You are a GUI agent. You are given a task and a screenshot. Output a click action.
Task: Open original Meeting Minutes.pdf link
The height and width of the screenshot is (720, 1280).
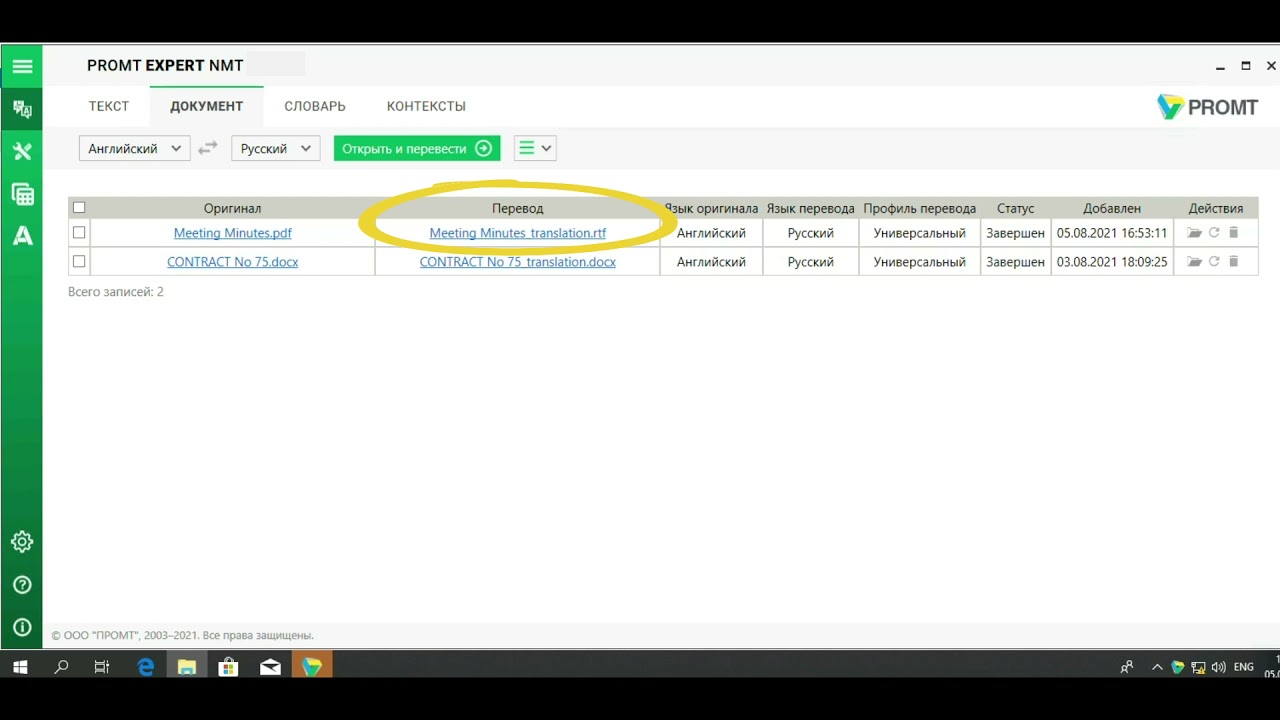pos(233,233)
